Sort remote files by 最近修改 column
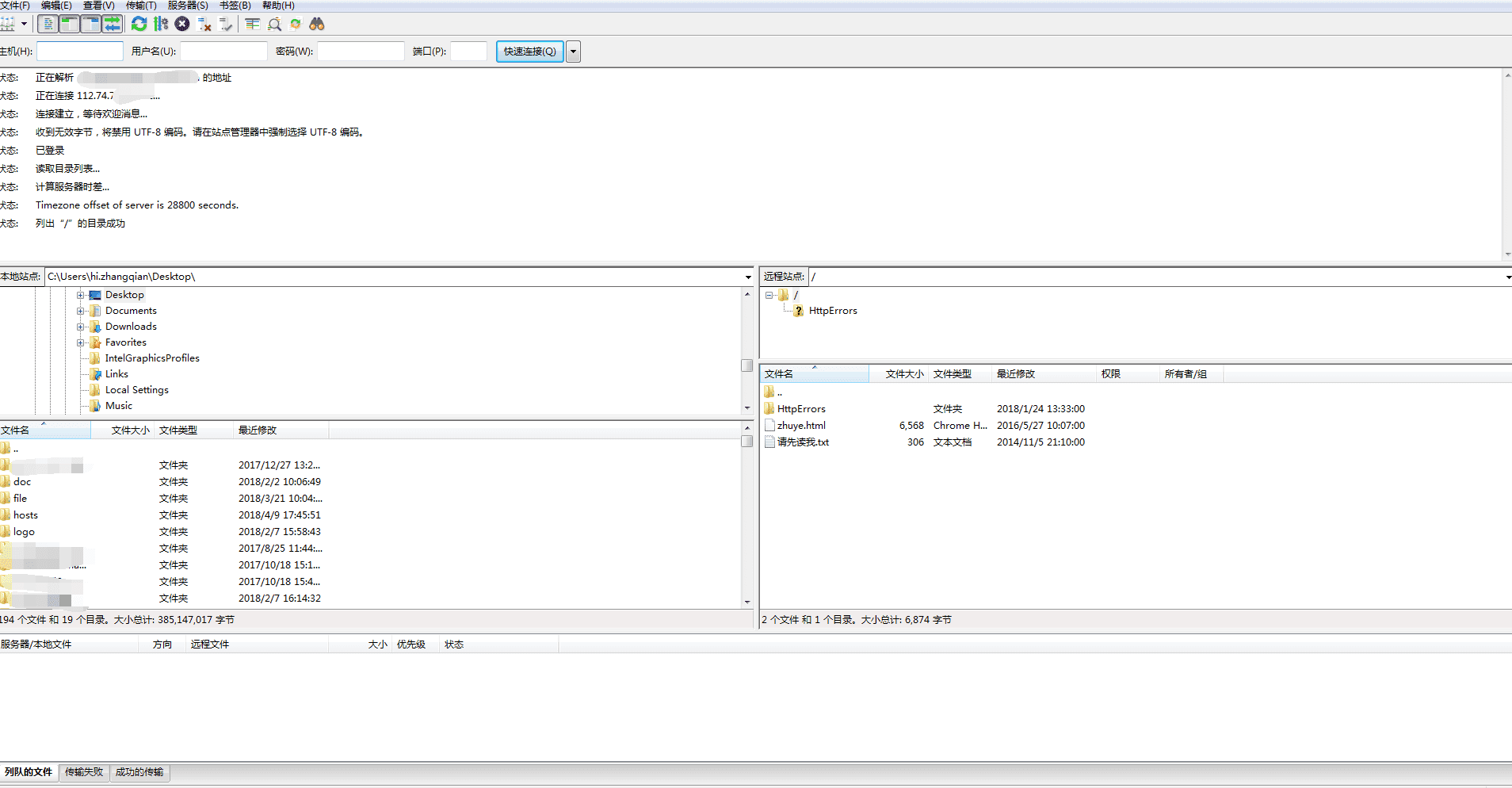 coord(1044,374)
